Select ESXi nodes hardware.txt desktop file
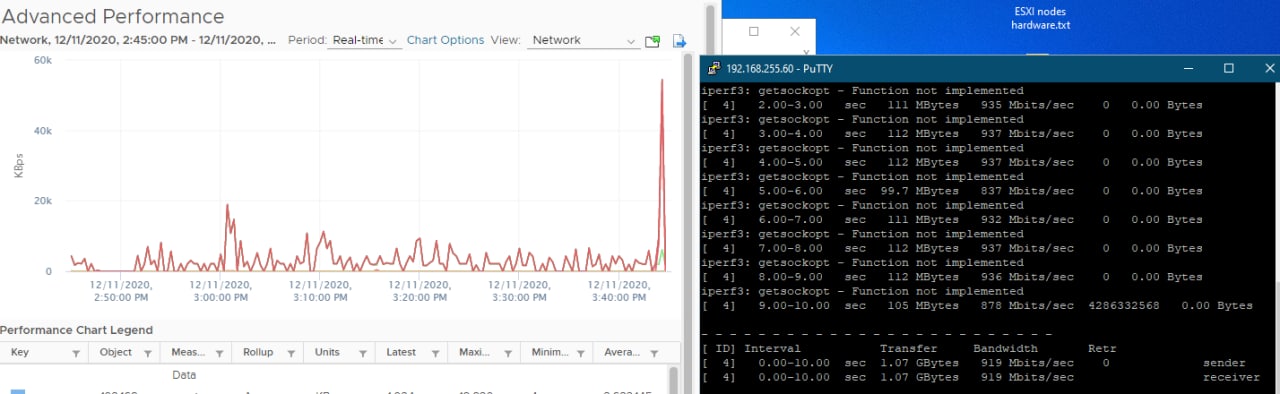Screen dimensions: 1280x394 [1040, 18]
